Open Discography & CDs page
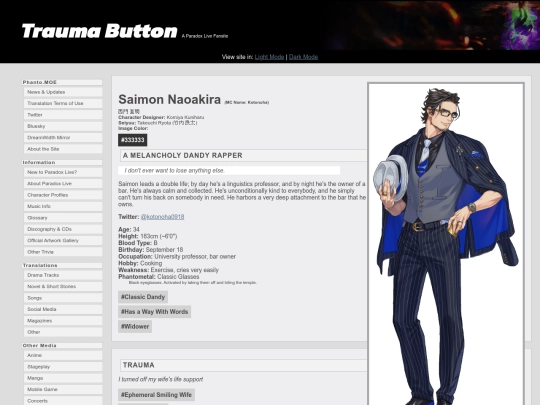The width and height of the screenshot is (540, 405). 63,229
